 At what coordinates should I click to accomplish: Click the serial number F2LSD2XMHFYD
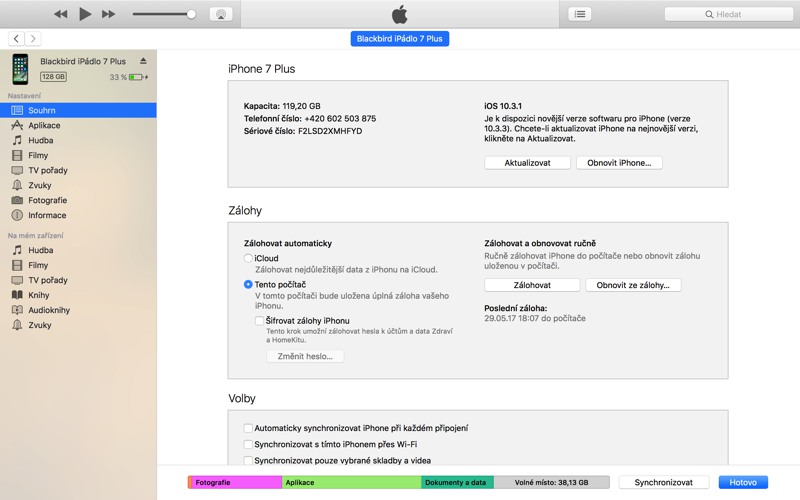(x=330, y=131)
